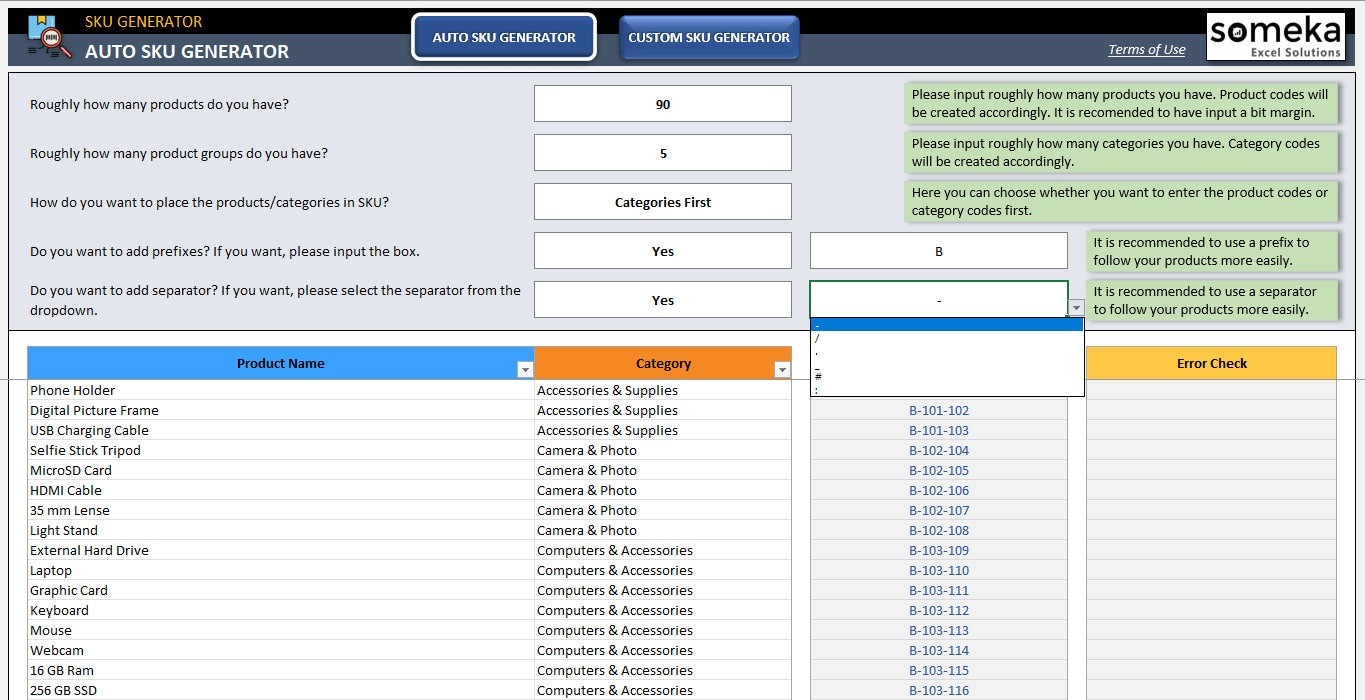1365x700 pixels.
Task: Click the Product Name column header
Action: [280, 363]
